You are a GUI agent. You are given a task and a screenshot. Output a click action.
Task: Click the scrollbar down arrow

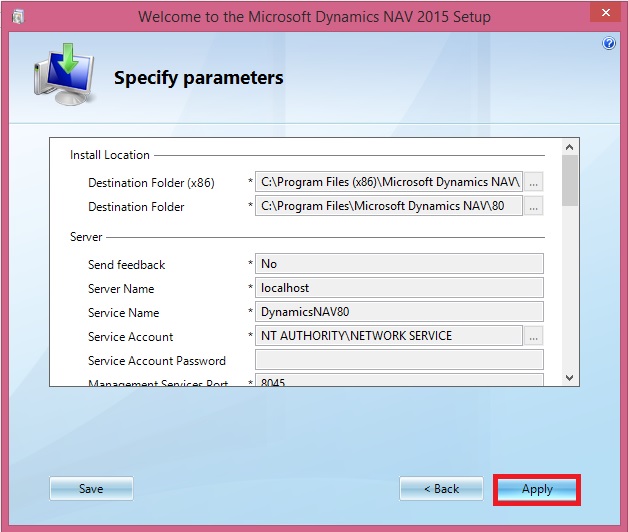point(569,378)
